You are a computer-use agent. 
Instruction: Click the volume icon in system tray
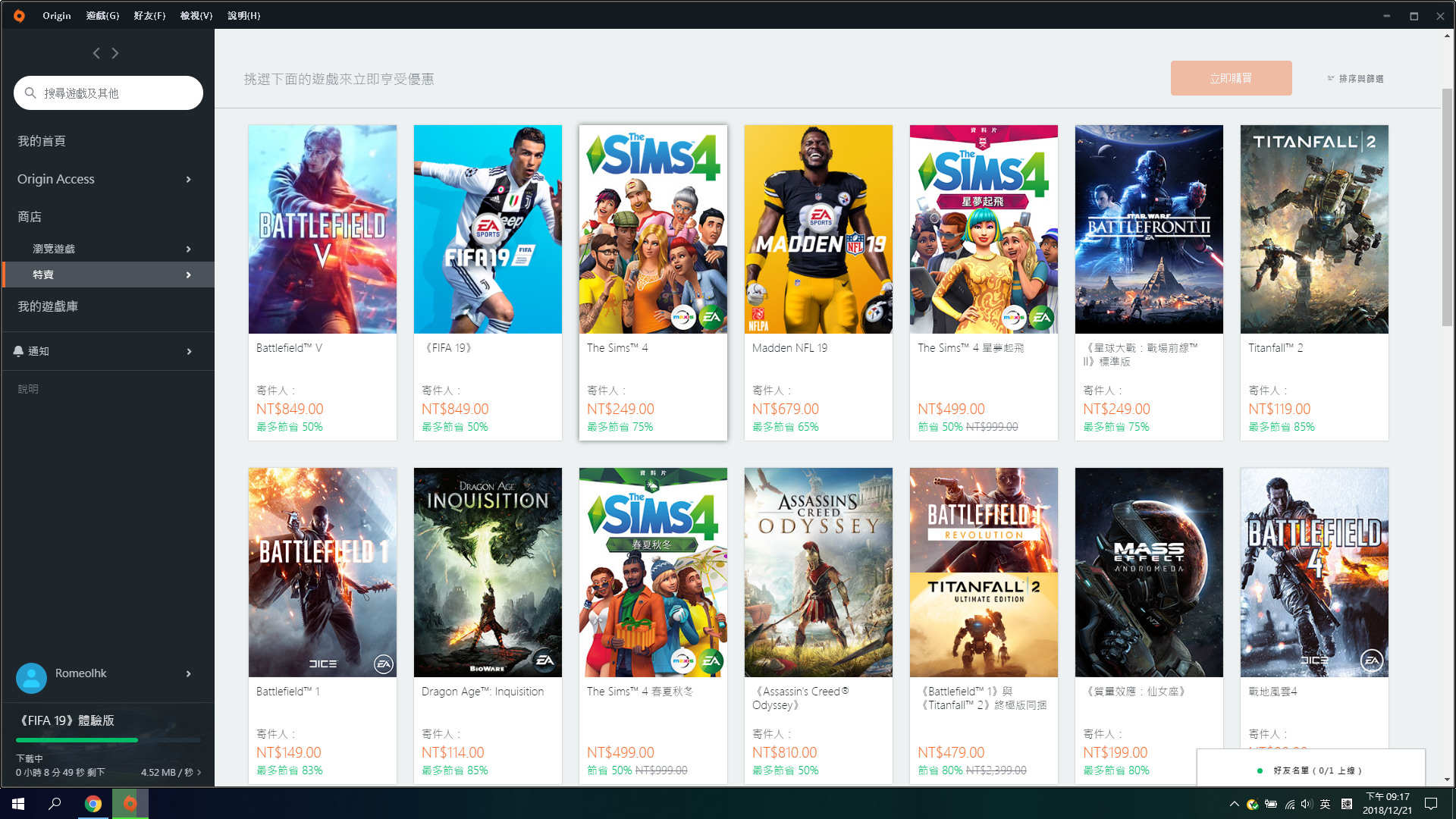point(1306,804)
